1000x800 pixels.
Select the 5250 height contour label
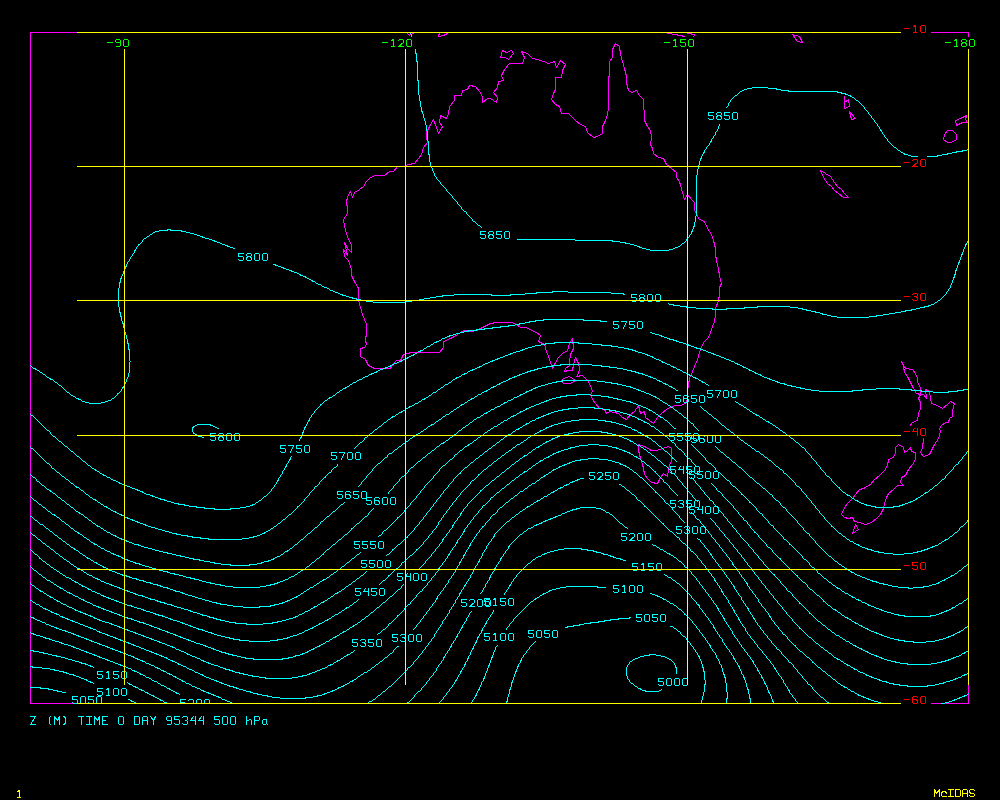604,476
